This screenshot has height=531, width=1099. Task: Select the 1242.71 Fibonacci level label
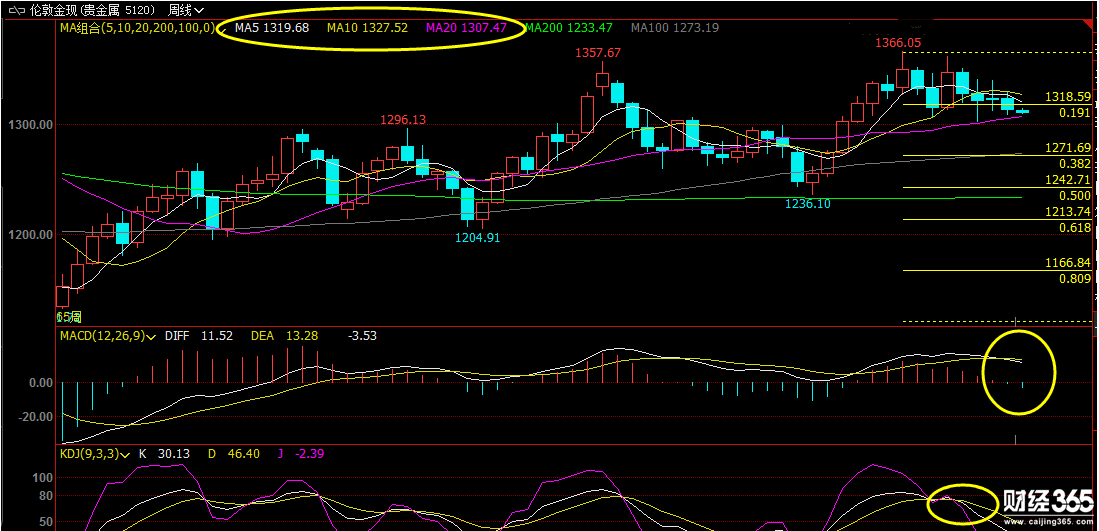[1068, 179]
